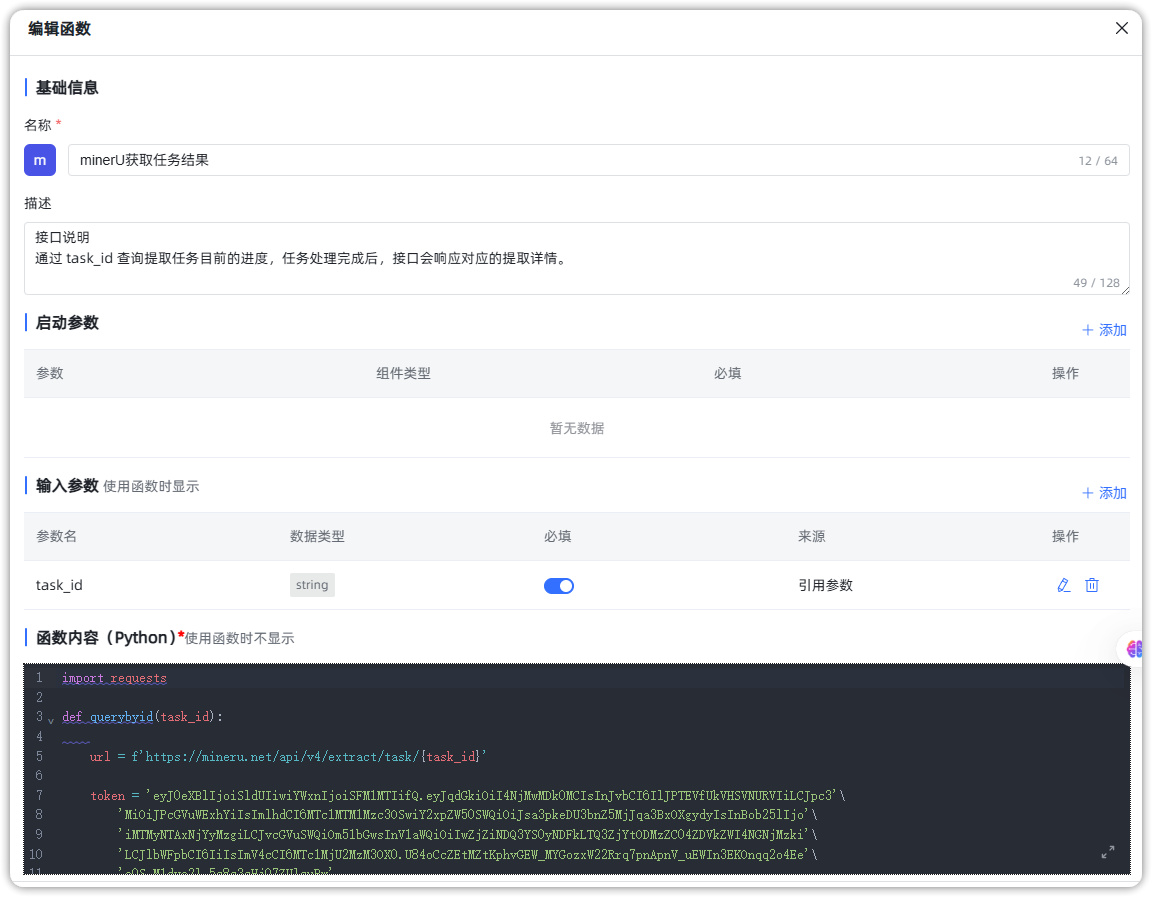Close the 编辑函数 dialog
Image resolution: width=1152 pixels, height=897 pixels.
click(1121, 28)
